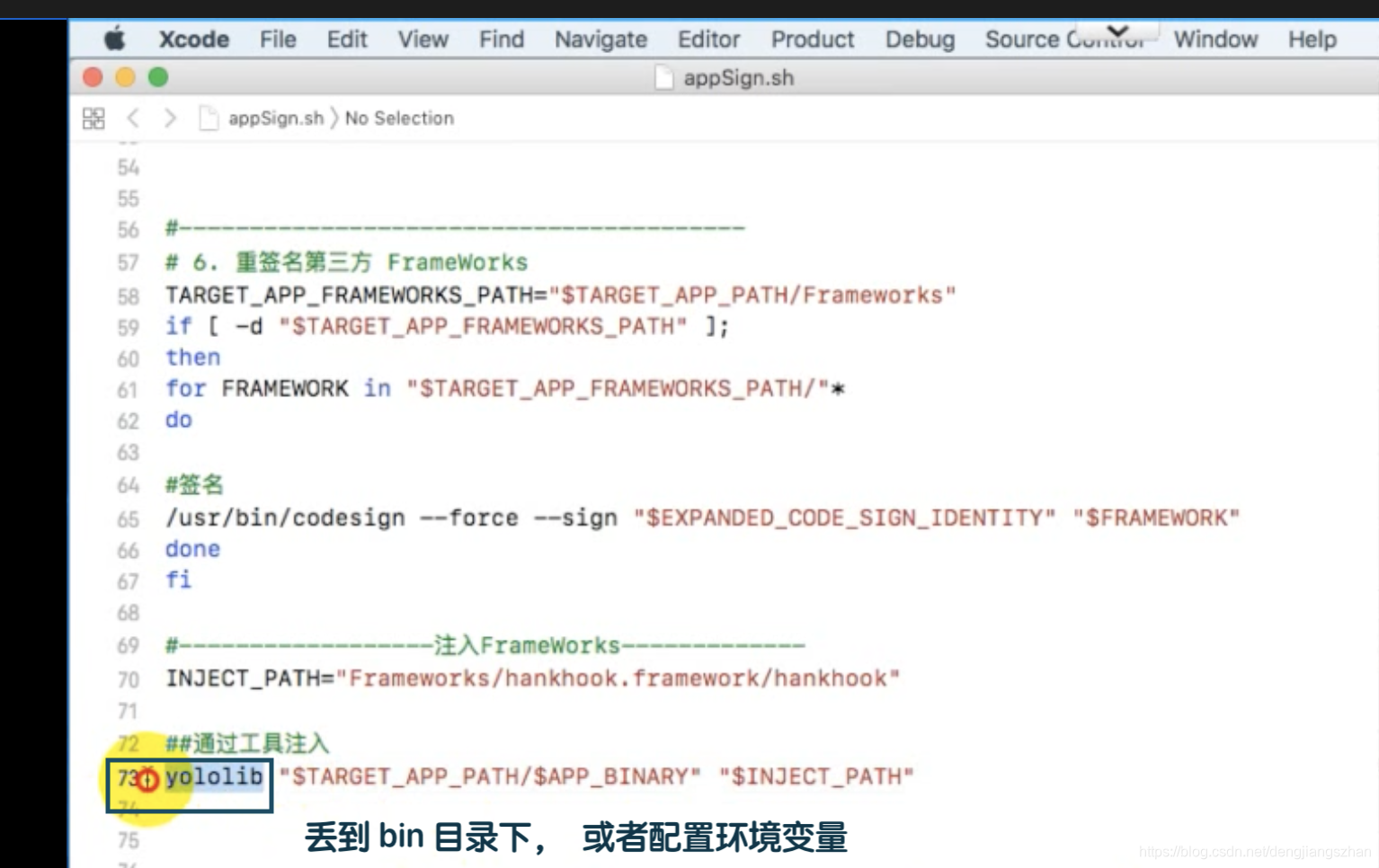Click the 'if [ -d' condition on line 59
This screenshot has height=868, width=1379.
[x=214, y=326]
